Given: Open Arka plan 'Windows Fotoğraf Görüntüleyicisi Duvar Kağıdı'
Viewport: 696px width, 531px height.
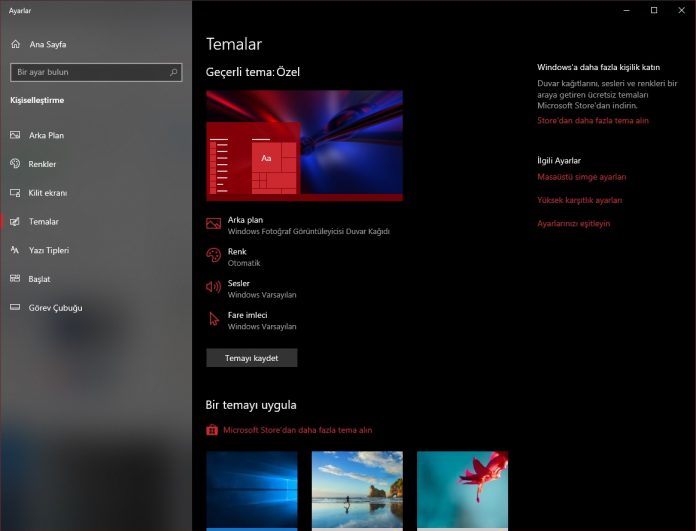Looking at the screenshot, I should tap(298, 226).
